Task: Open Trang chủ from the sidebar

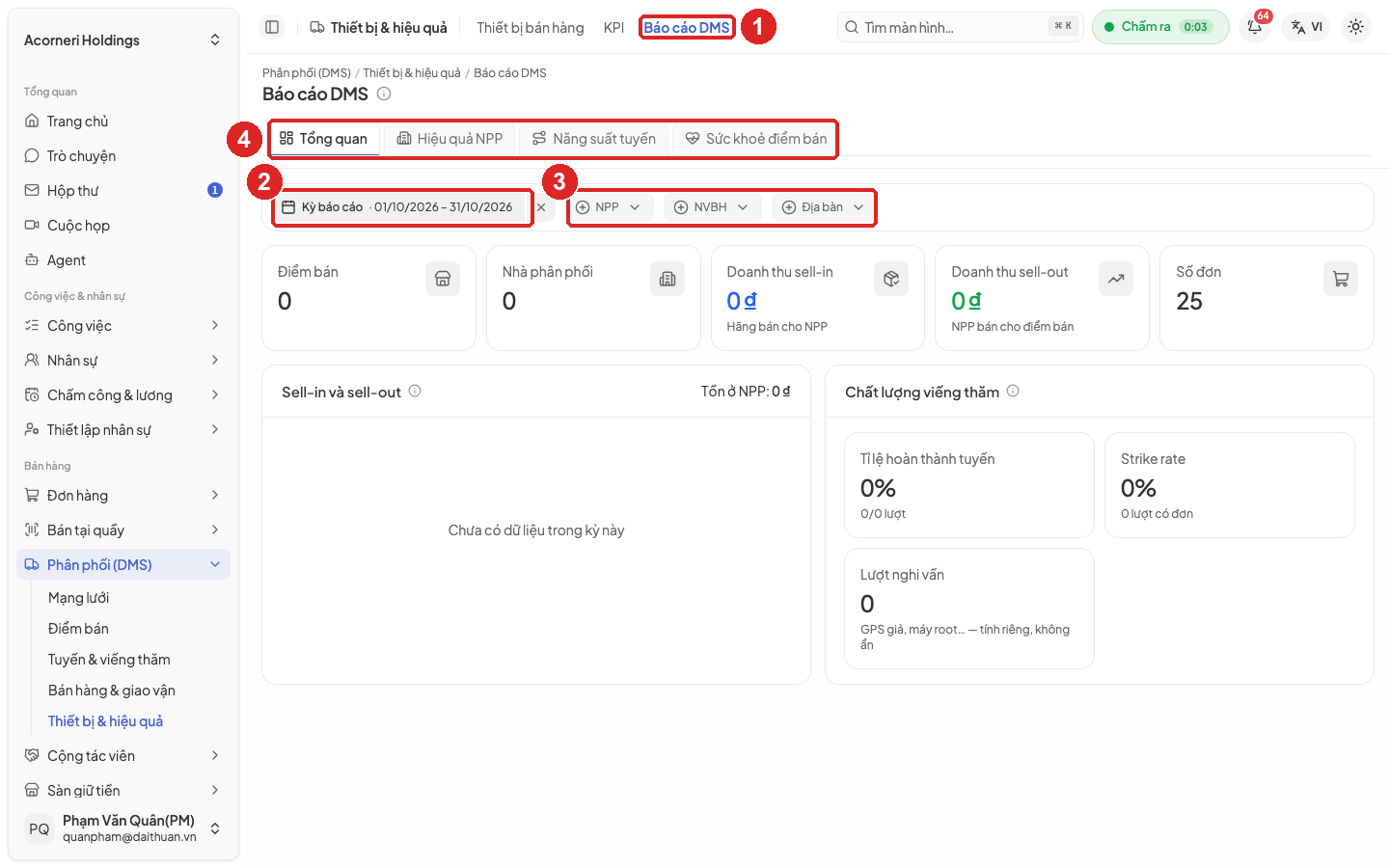Action: pos(123,122)
